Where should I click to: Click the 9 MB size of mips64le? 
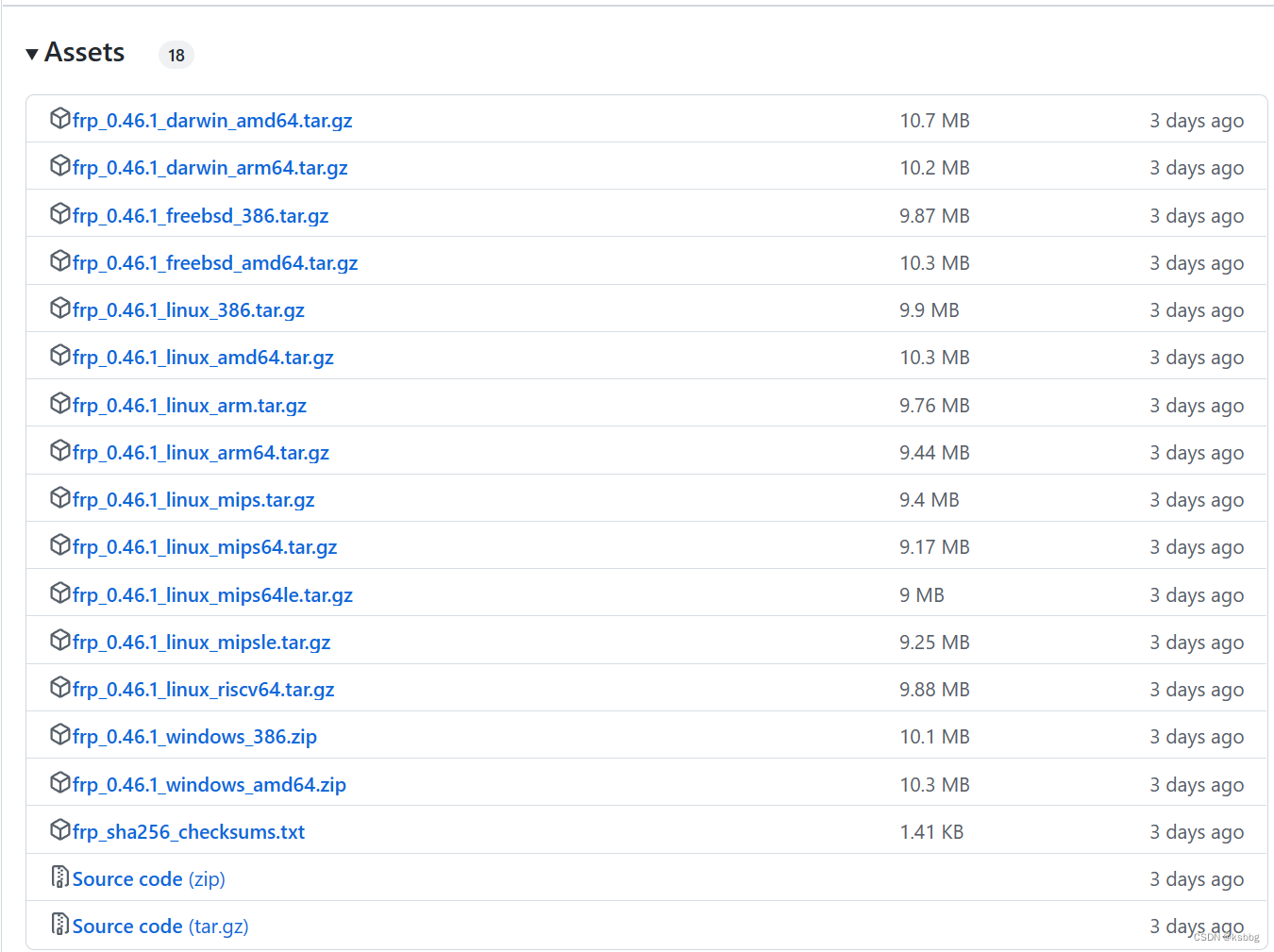point(922,595)
